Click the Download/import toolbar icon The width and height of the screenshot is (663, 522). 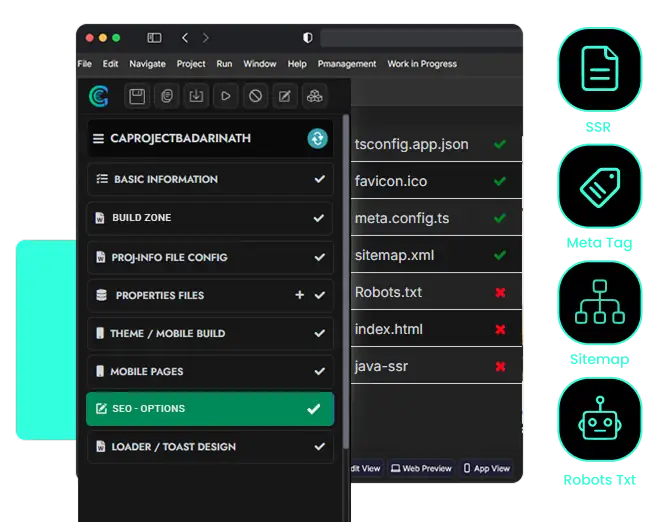click(x=196, y=96)
